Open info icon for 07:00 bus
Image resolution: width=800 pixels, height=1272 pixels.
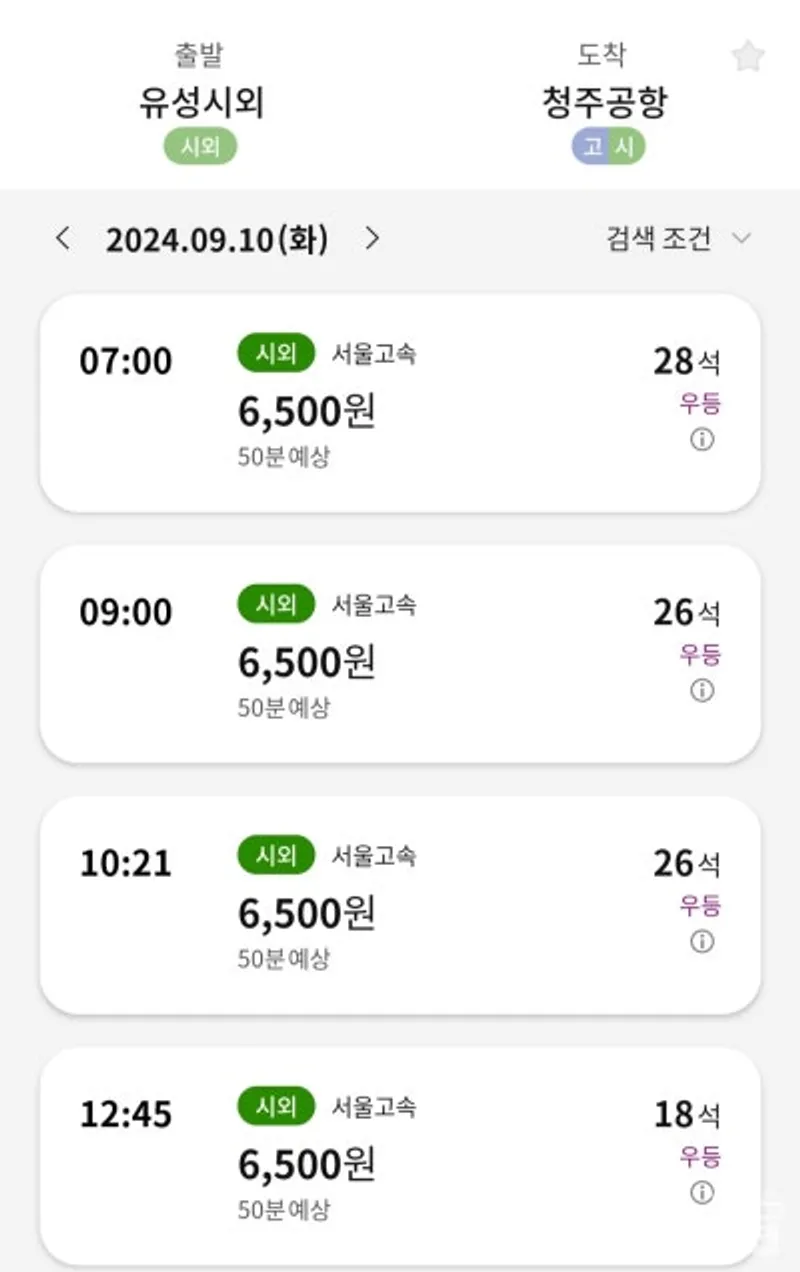tap(703, 440)
